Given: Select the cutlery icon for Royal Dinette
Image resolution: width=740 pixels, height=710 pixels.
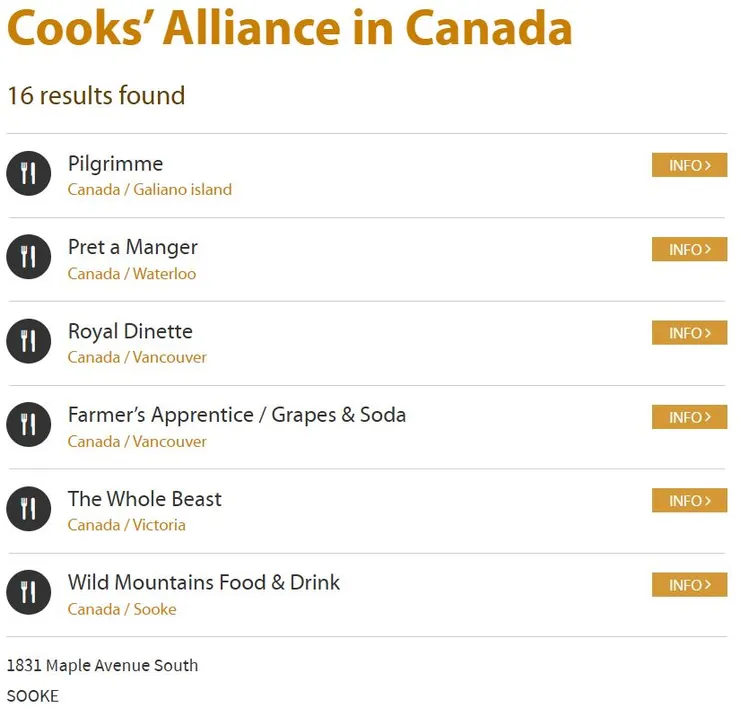Looking at the screenshot, I should pos(28,342).
